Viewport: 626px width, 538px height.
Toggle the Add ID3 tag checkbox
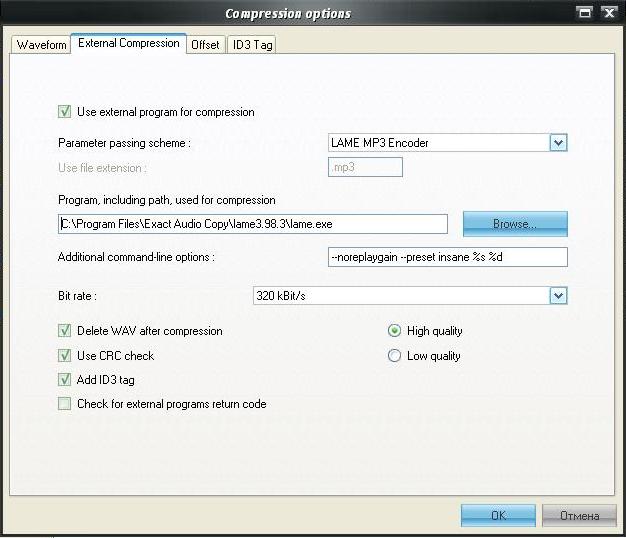coord(65,380)
